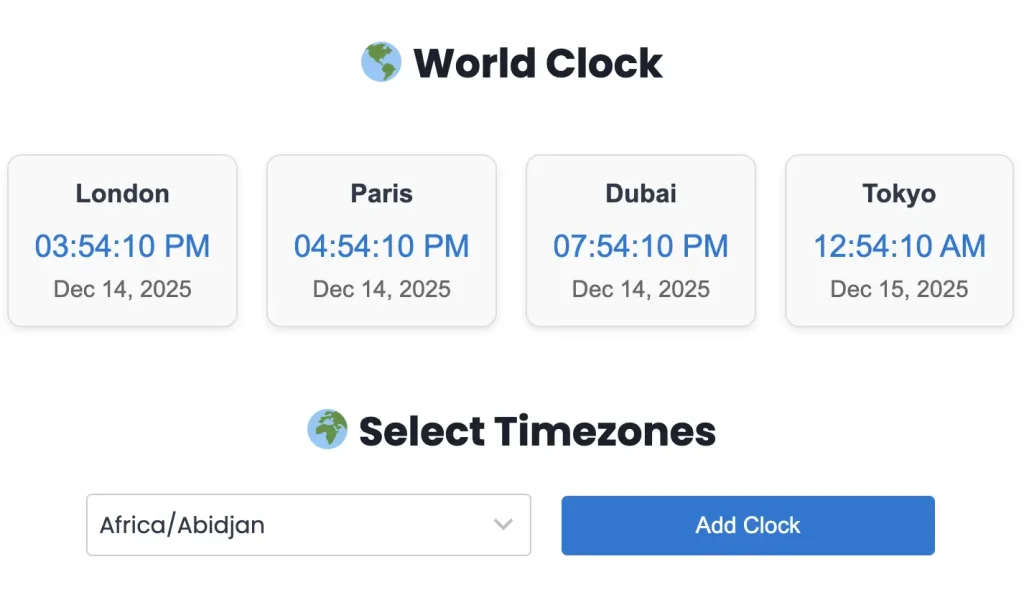Click the Dec 14 date under London
This screenshot has height=597, width=1024.
[122, 289]
